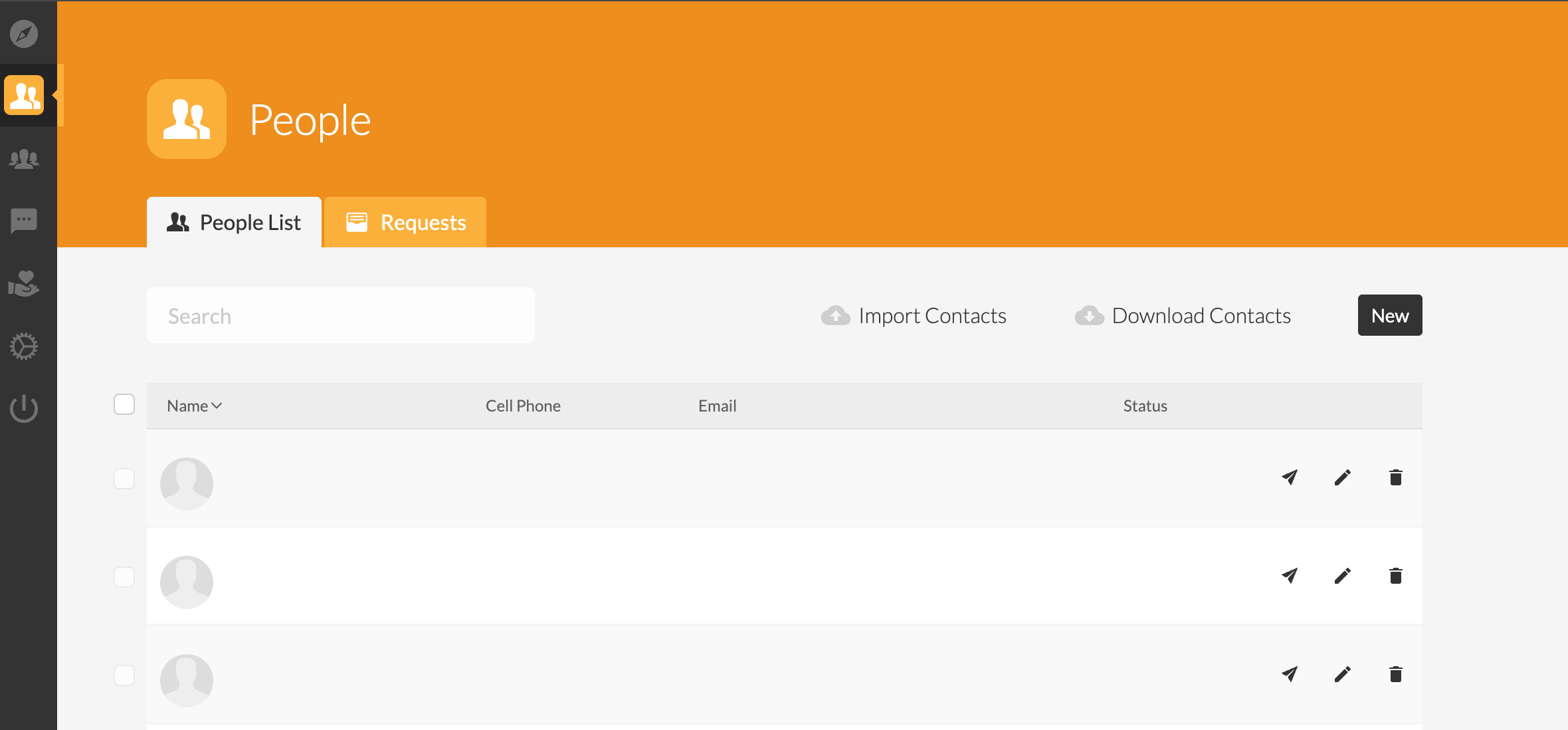Check the first person's row checkbox
This screenshot has height=730, width=1568.
[124, 479]
